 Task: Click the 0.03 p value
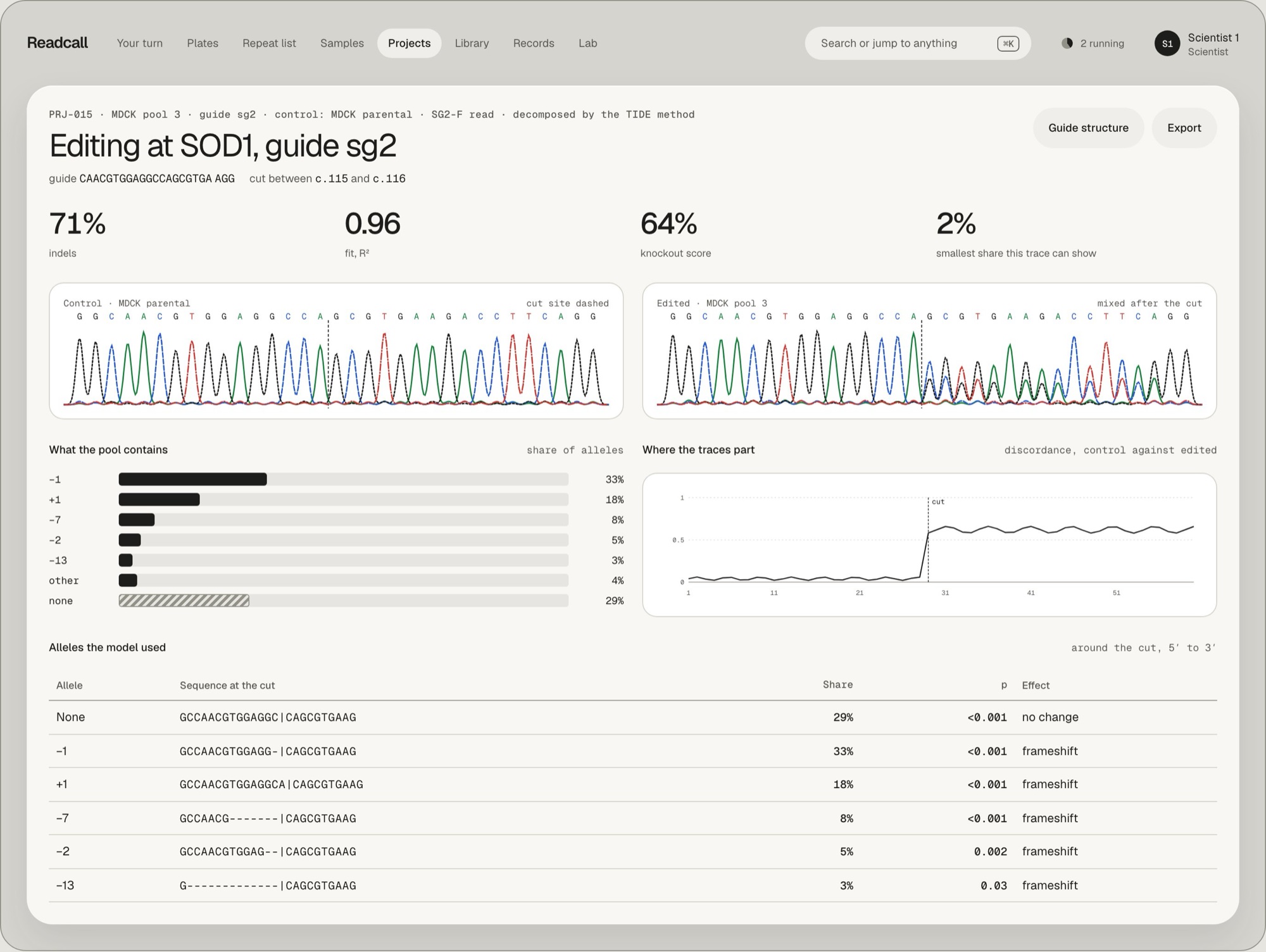pos(994,886)
